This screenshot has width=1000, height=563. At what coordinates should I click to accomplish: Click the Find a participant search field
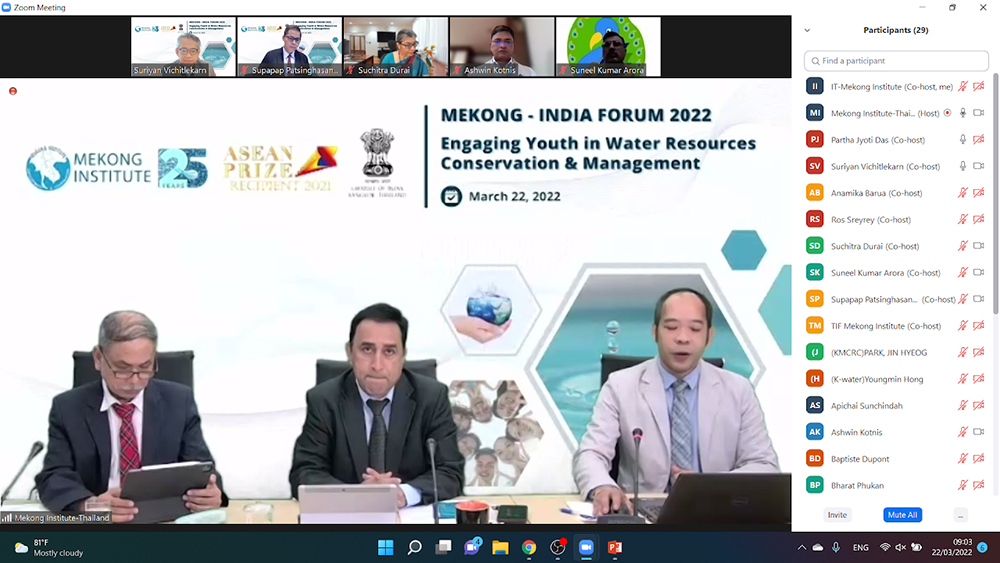896,61
